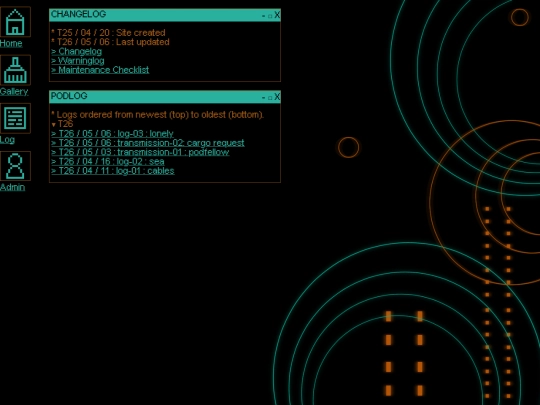Maximize the PODLOG window
The height and width of the screenshot is (405, 540).
coord(270,98)
